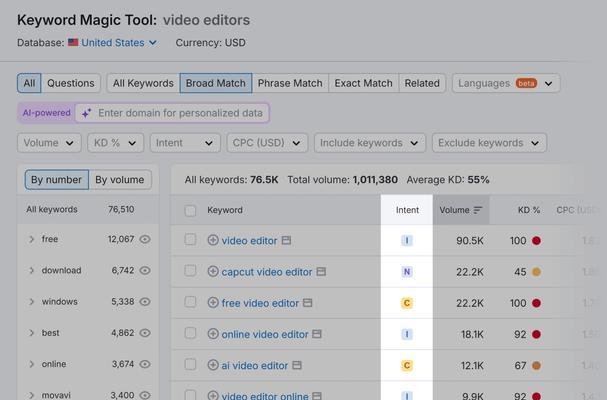Viewport: 607px width, 400px height.
Task: Expand the 'online' keyword group
Action: [32, 364]
